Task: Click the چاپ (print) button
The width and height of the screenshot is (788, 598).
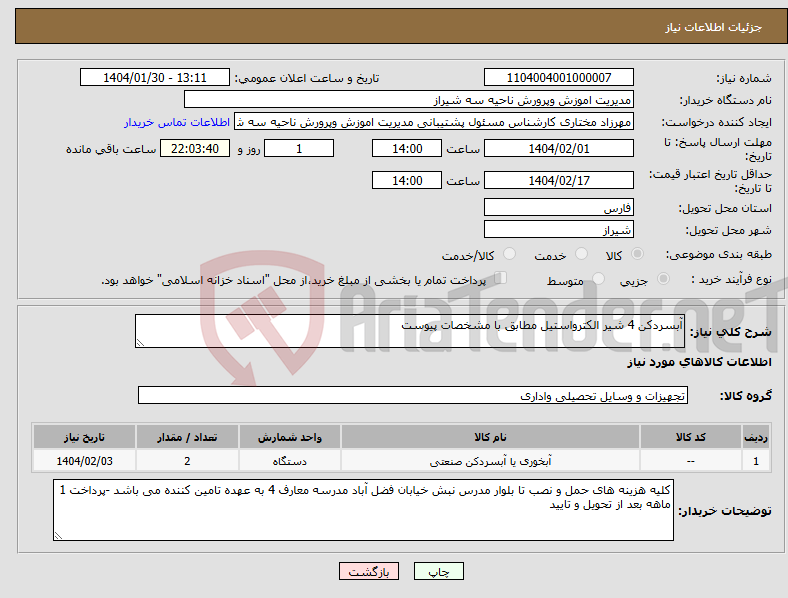Action: pyautogui.click(x=438, y=571)
